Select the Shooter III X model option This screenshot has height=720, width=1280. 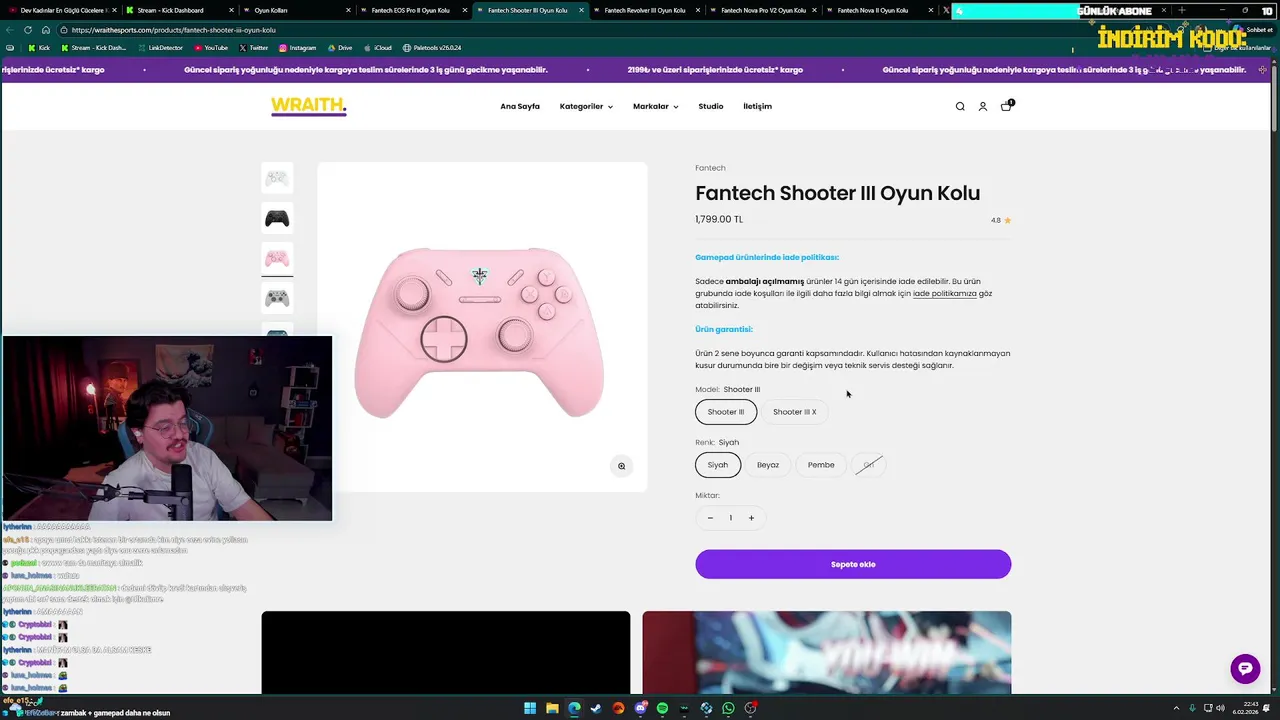click(x=794, y=412)
